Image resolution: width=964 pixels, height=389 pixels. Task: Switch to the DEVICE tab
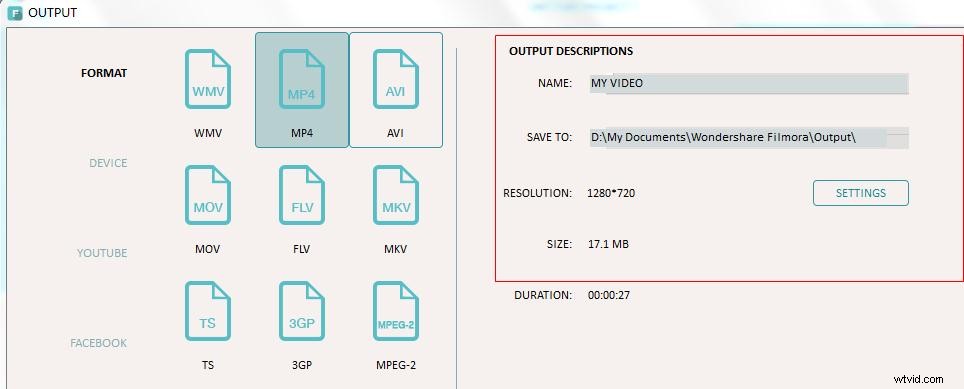tap(108, 163)
